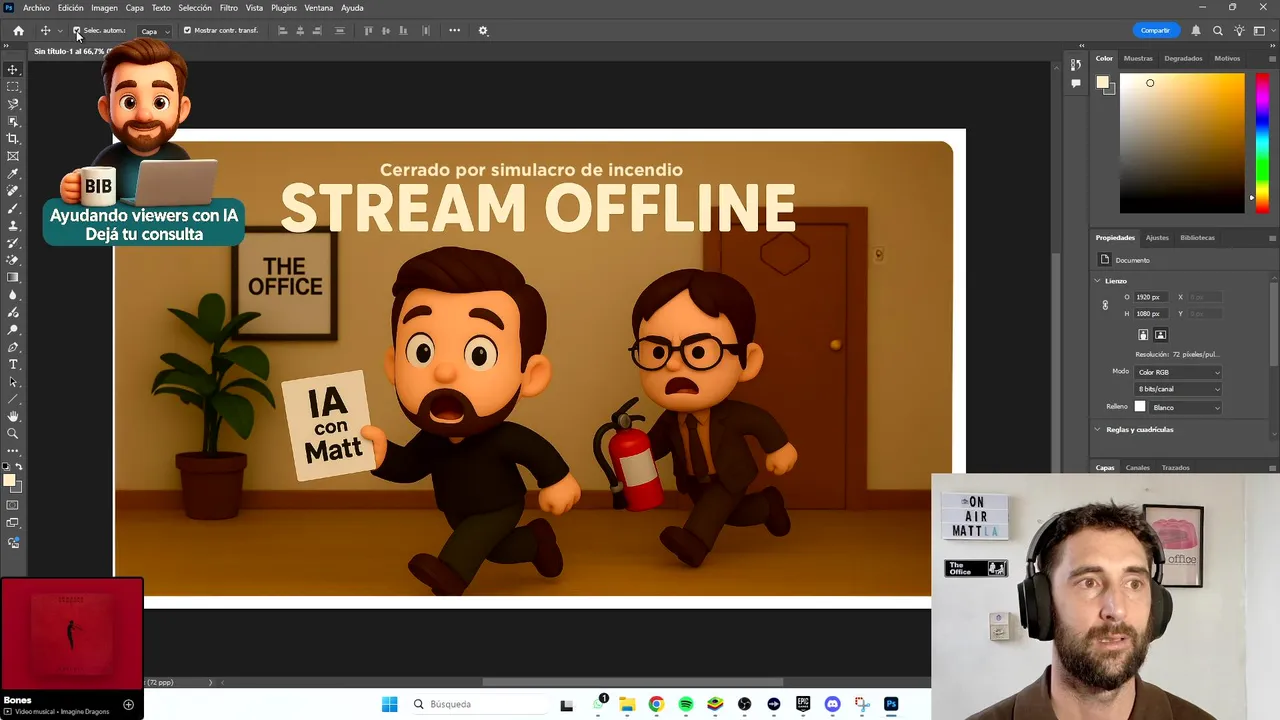Select the Spot Healing Brush tool
1280x720 pixels.
click(13, 191)
